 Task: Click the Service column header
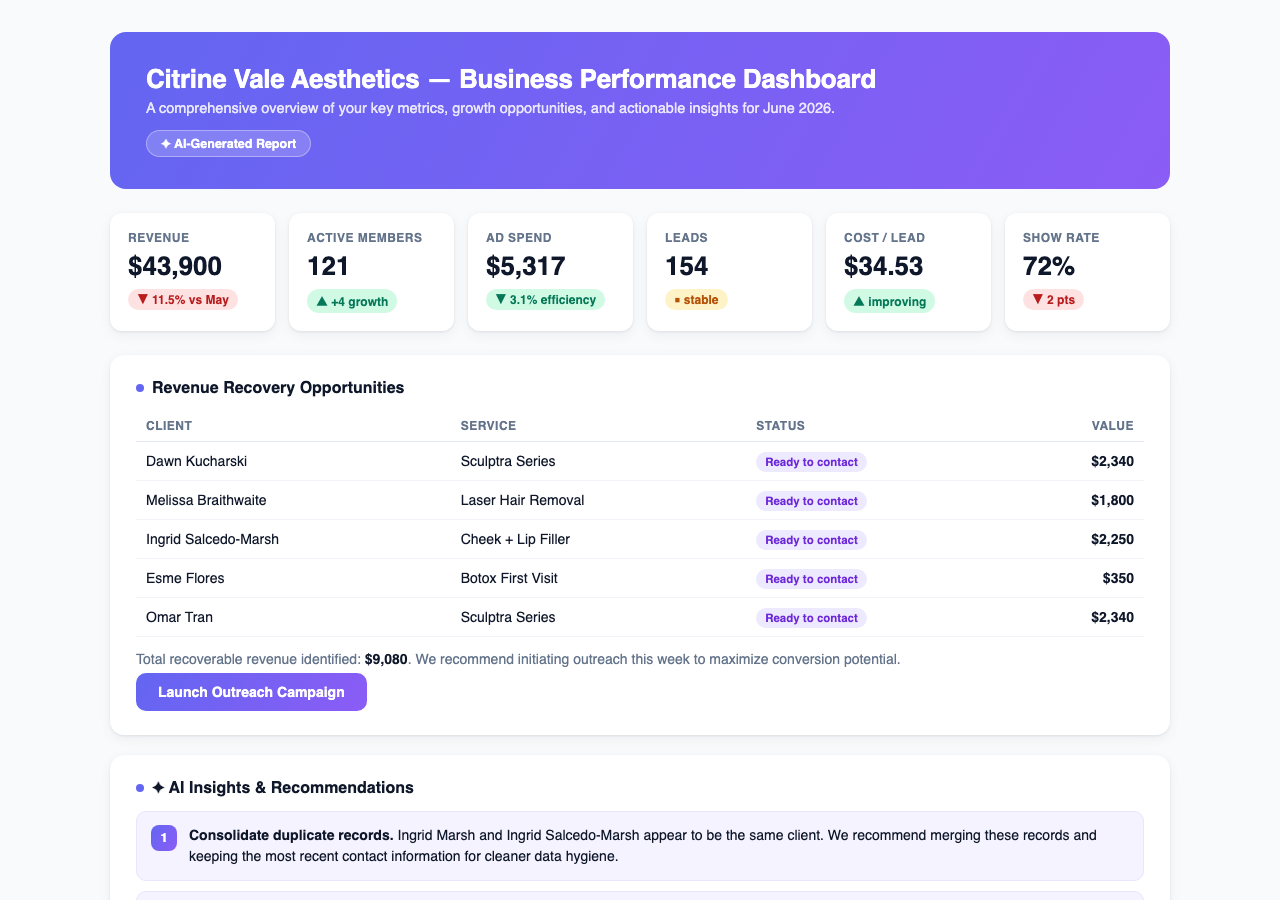tap(488, 426)
